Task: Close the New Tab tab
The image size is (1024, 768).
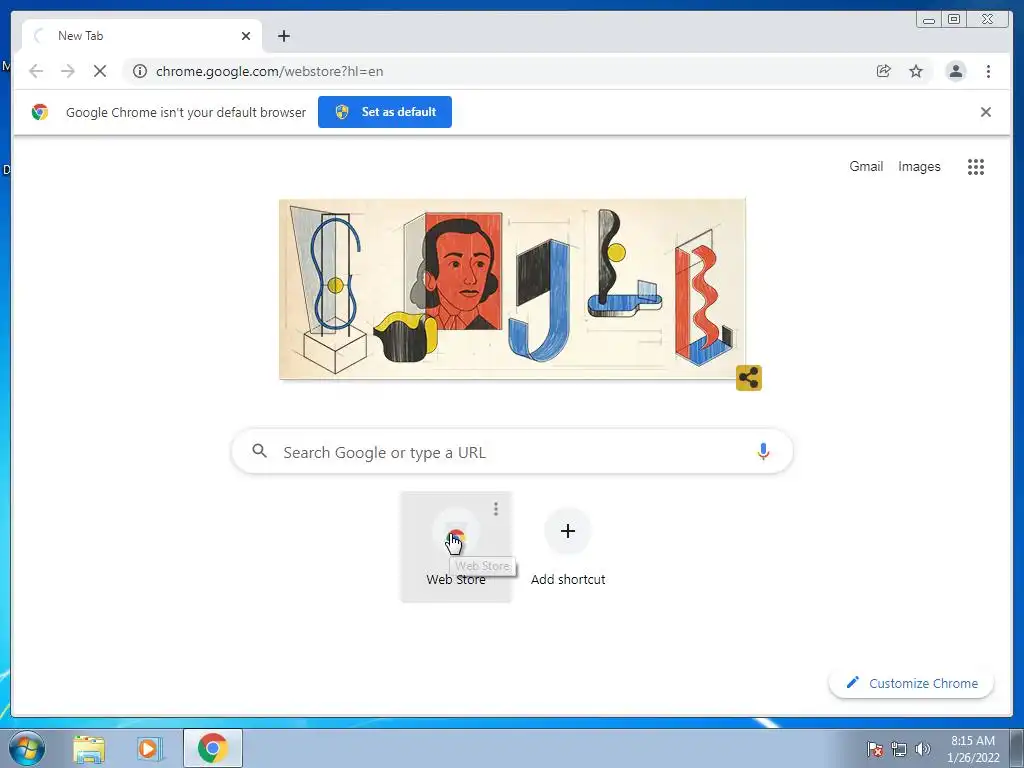Action: click(246, 36)
